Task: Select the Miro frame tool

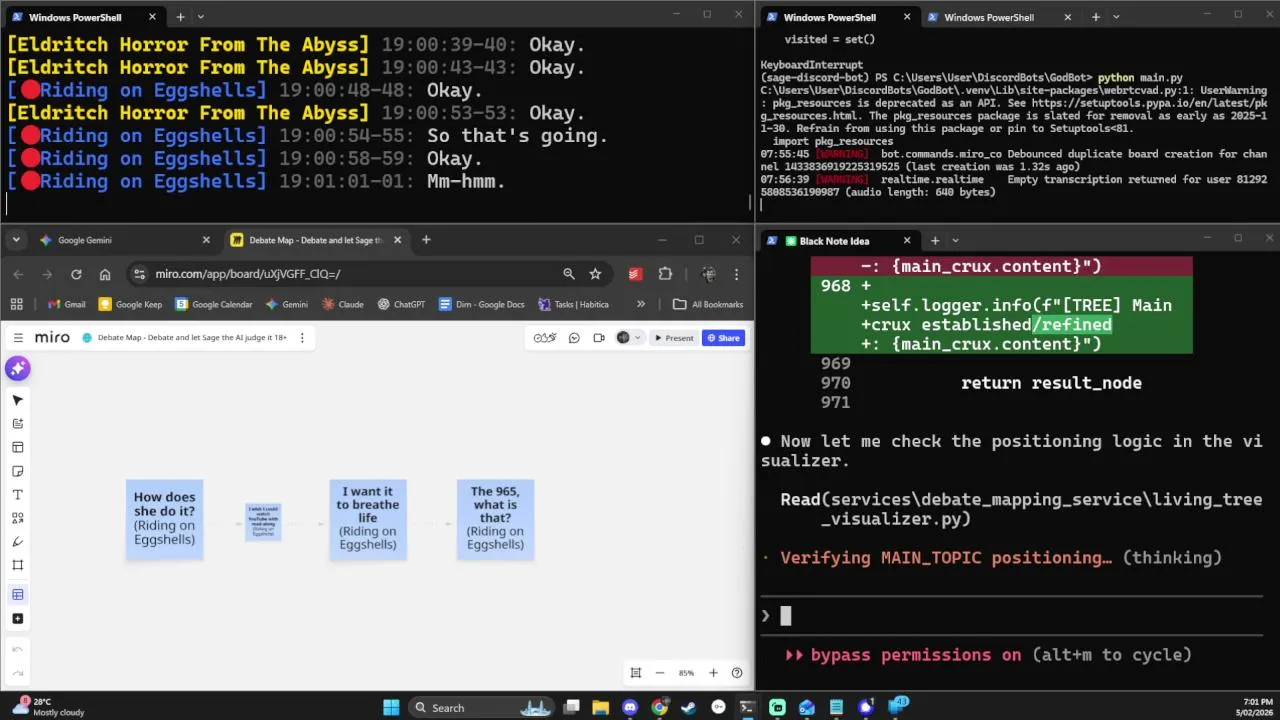Action: coord(17,565)
